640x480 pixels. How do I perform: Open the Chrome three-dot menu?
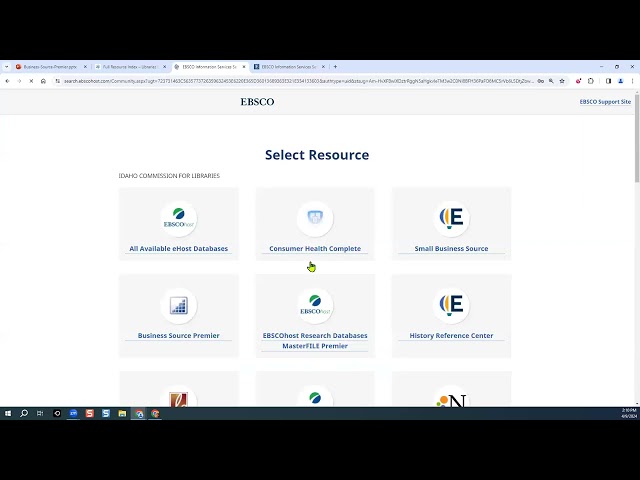click(x=632, y=81)
